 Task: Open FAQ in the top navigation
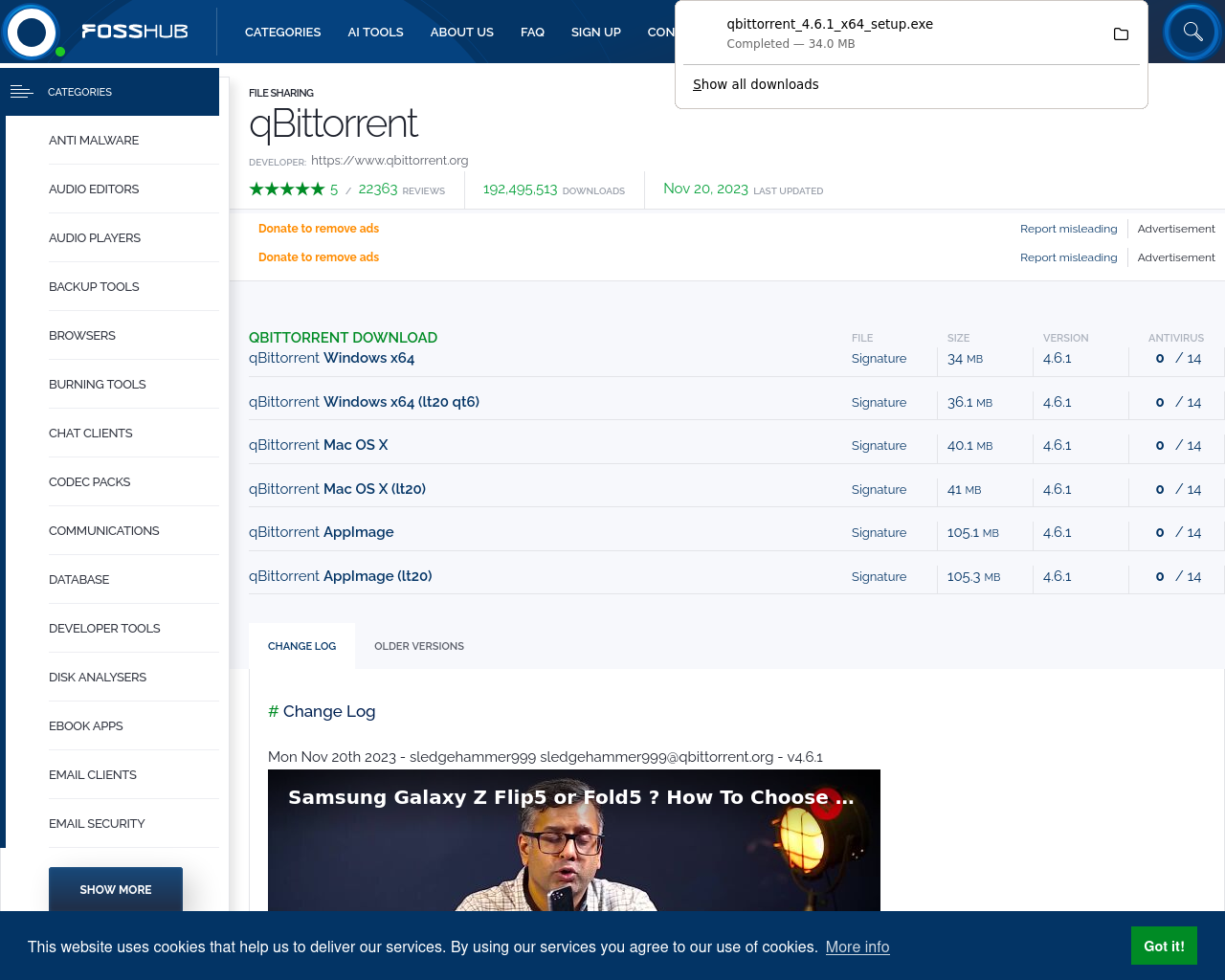[x=532, y=32]
